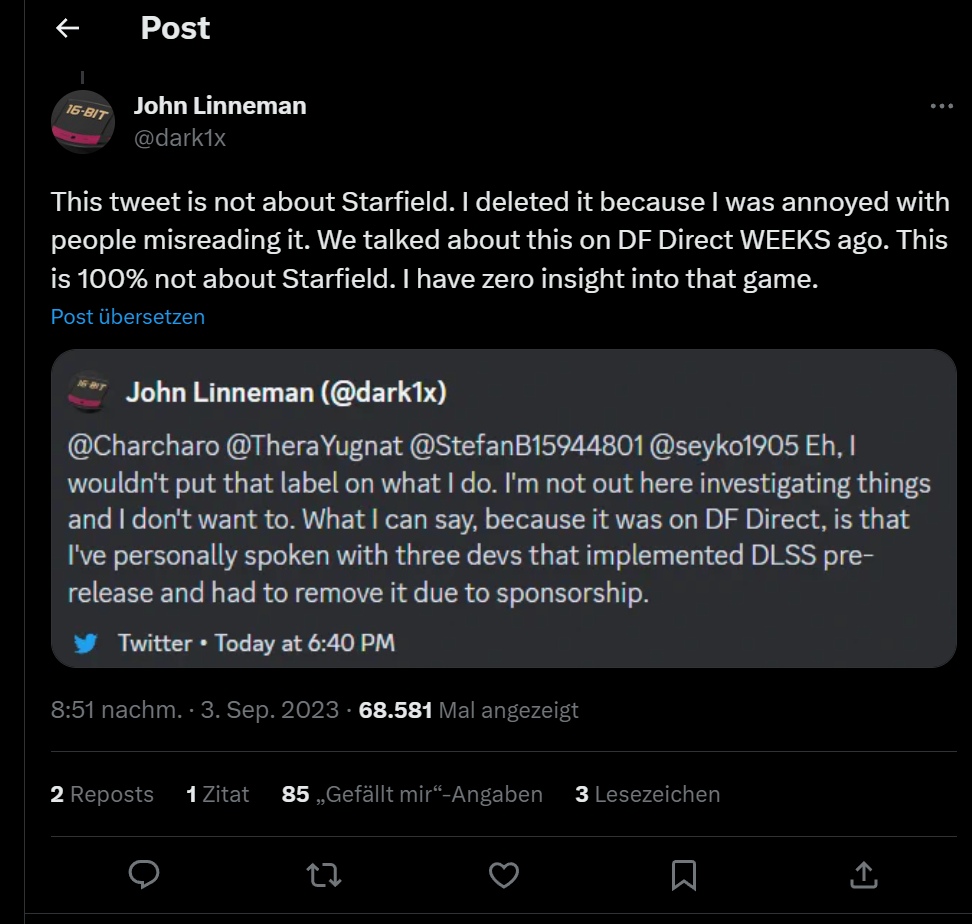Click the share upload icon
Image resolution: width=972 pixels, height=924 pixels.
[863, 876]
